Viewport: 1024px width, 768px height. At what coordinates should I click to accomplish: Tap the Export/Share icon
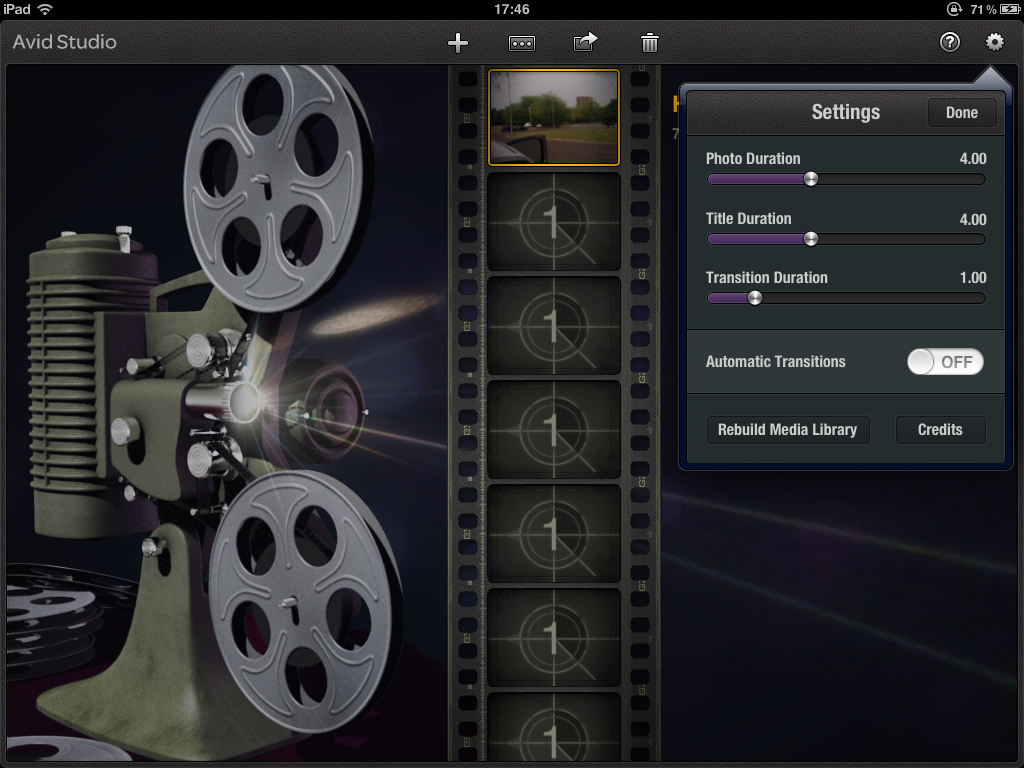coord(585,43)
